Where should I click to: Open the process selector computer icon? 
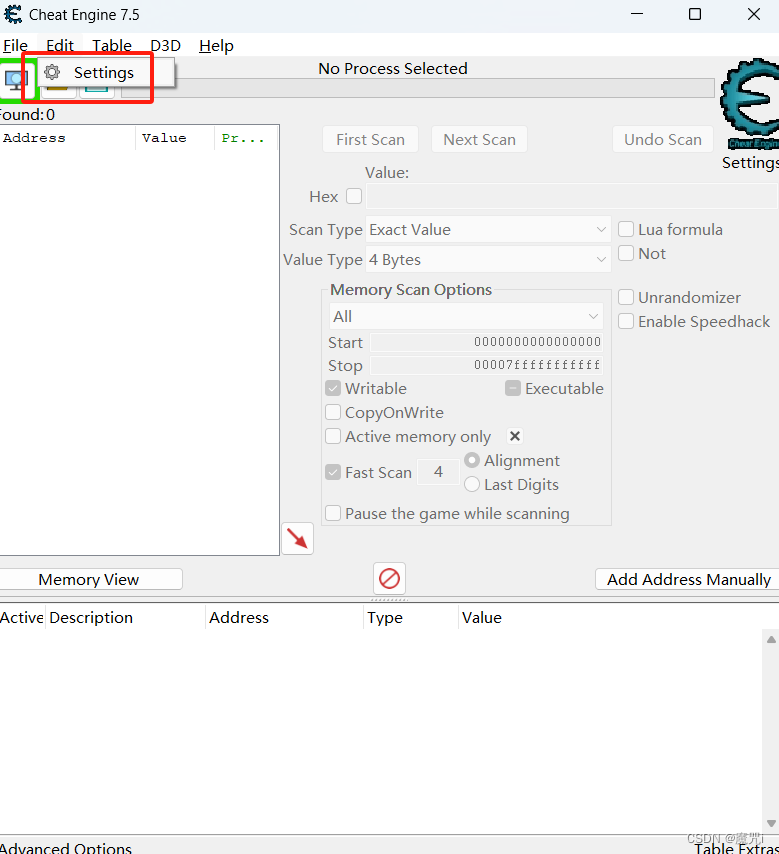coord(16,80)
